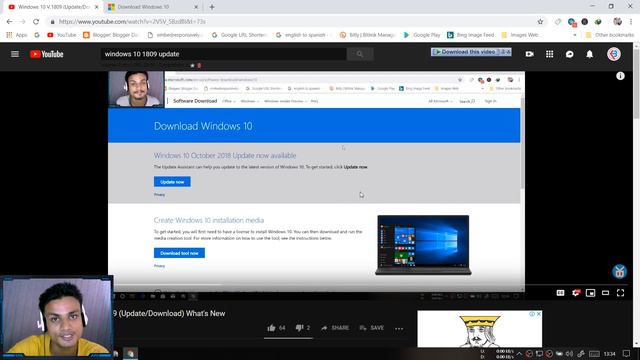Click into the YouTube search box
Viewport: 640px width, 360px height.
224,54
